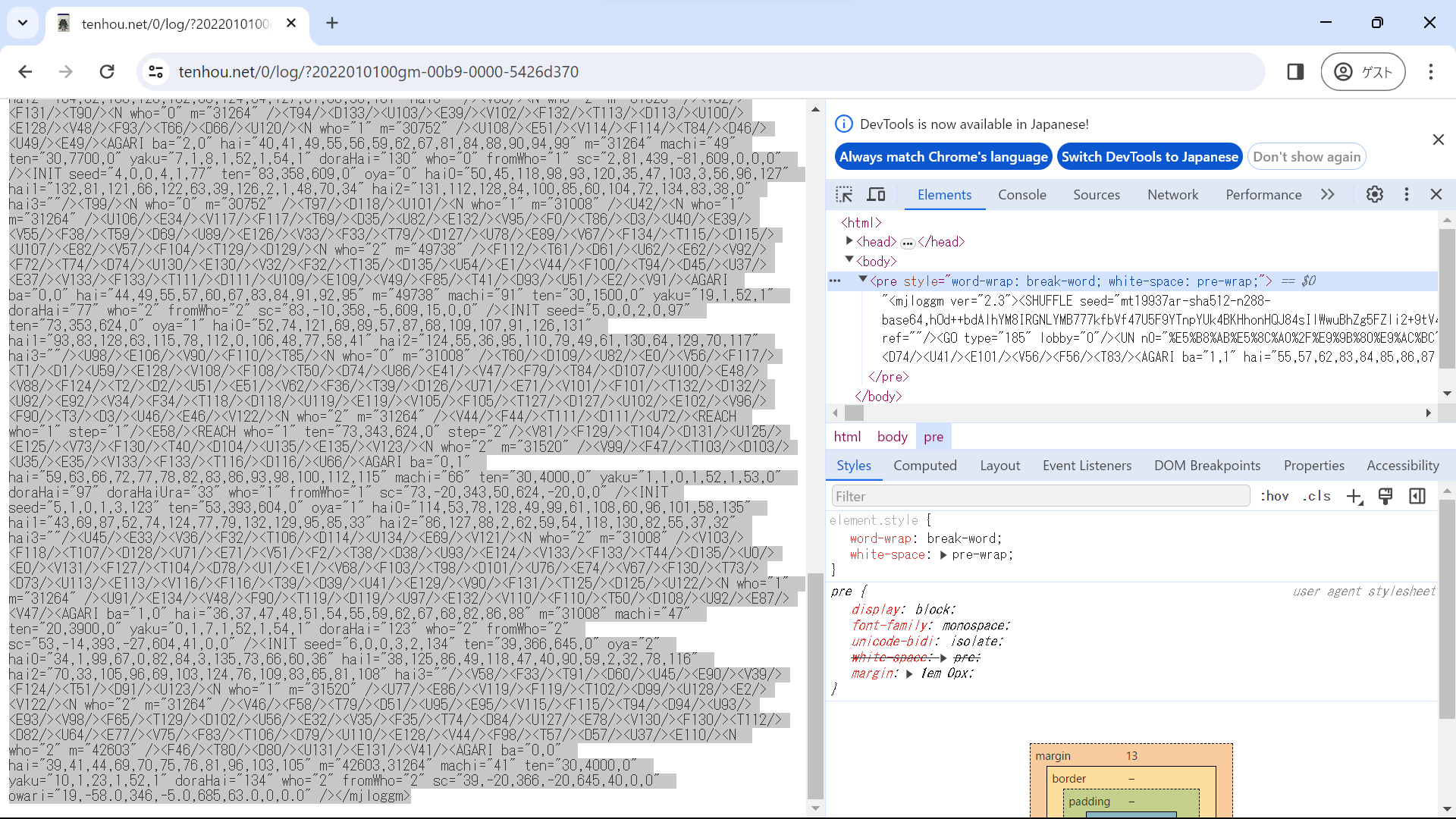Toggle the device toolbar icon

876,194
